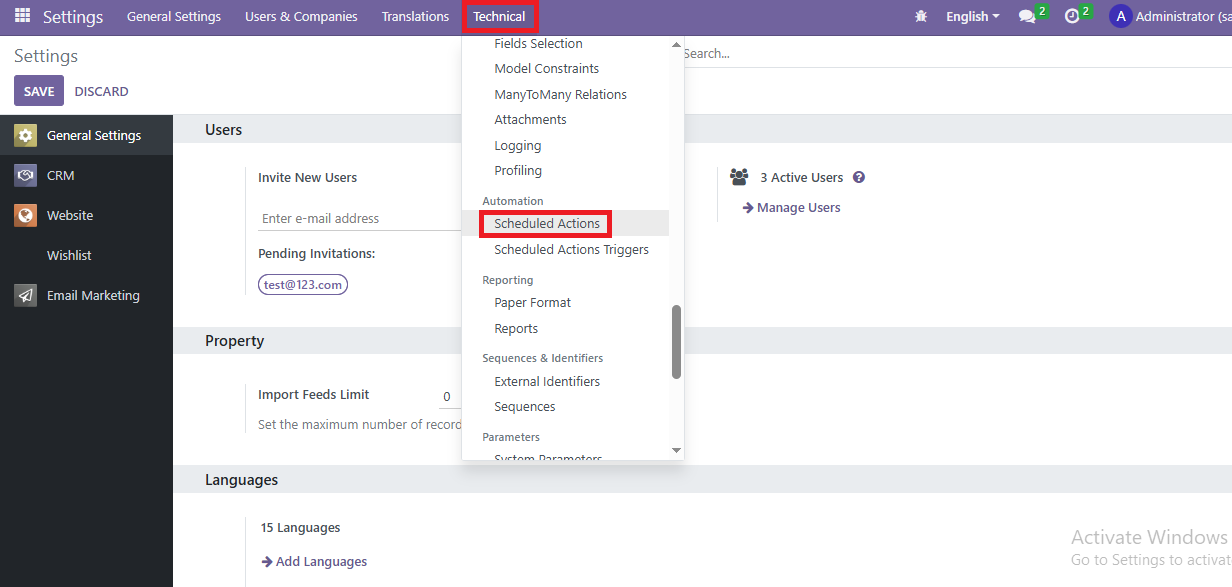Click the debug bug icon

[921, 17]
